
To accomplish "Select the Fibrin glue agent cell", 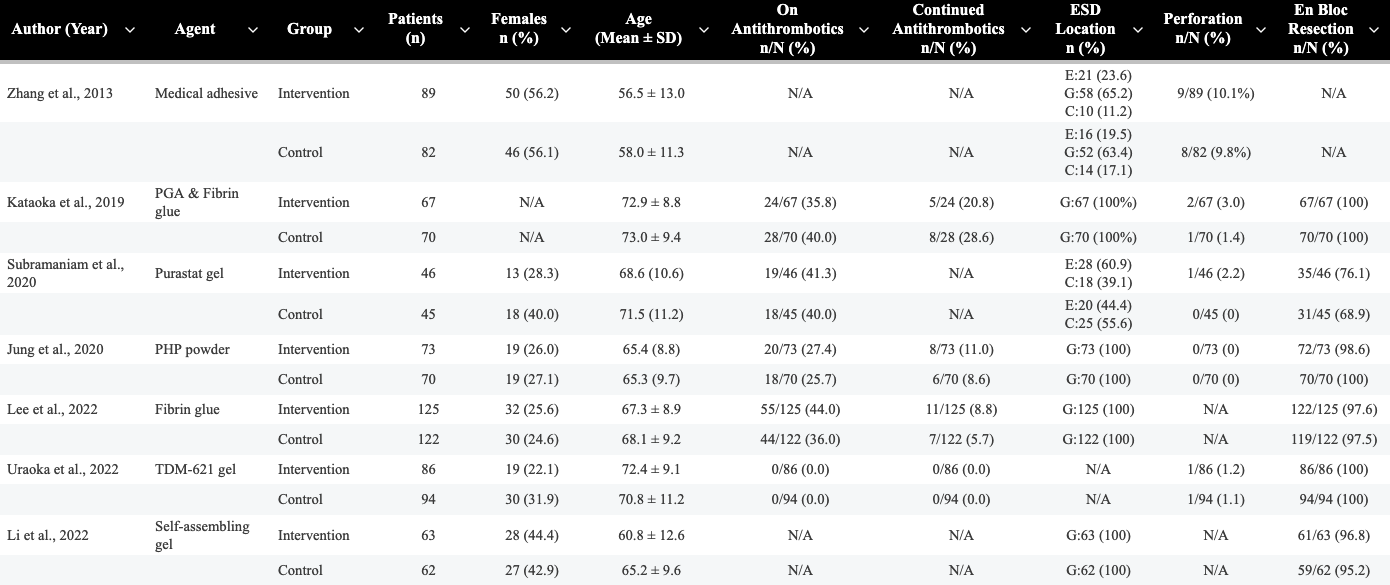I will [x=187, y=409].
